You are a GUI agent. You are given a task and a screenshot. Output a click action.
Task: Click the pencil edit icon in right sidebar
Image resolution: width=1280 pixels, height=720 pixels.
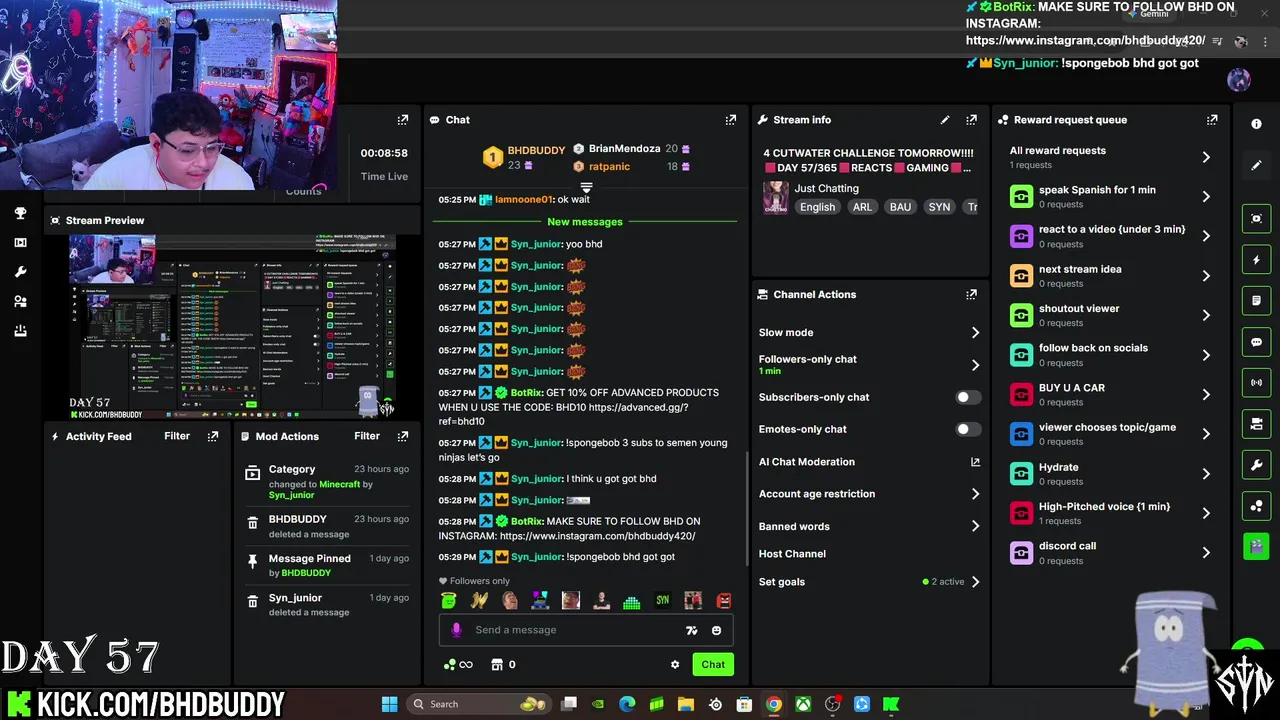[x=1256, y=165]
